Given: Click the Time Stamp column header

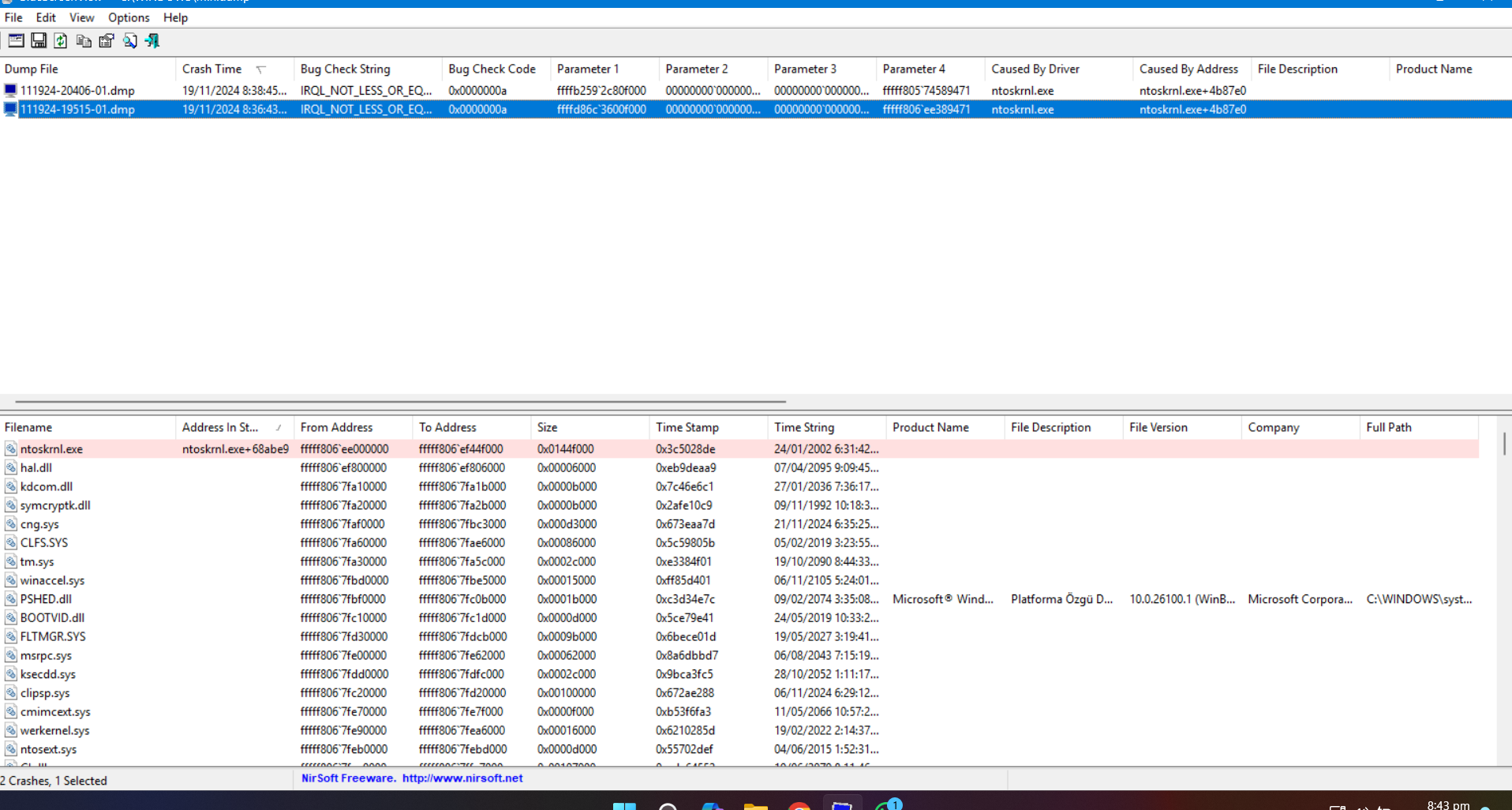Looking at the screenshot, I should (708, 428).
